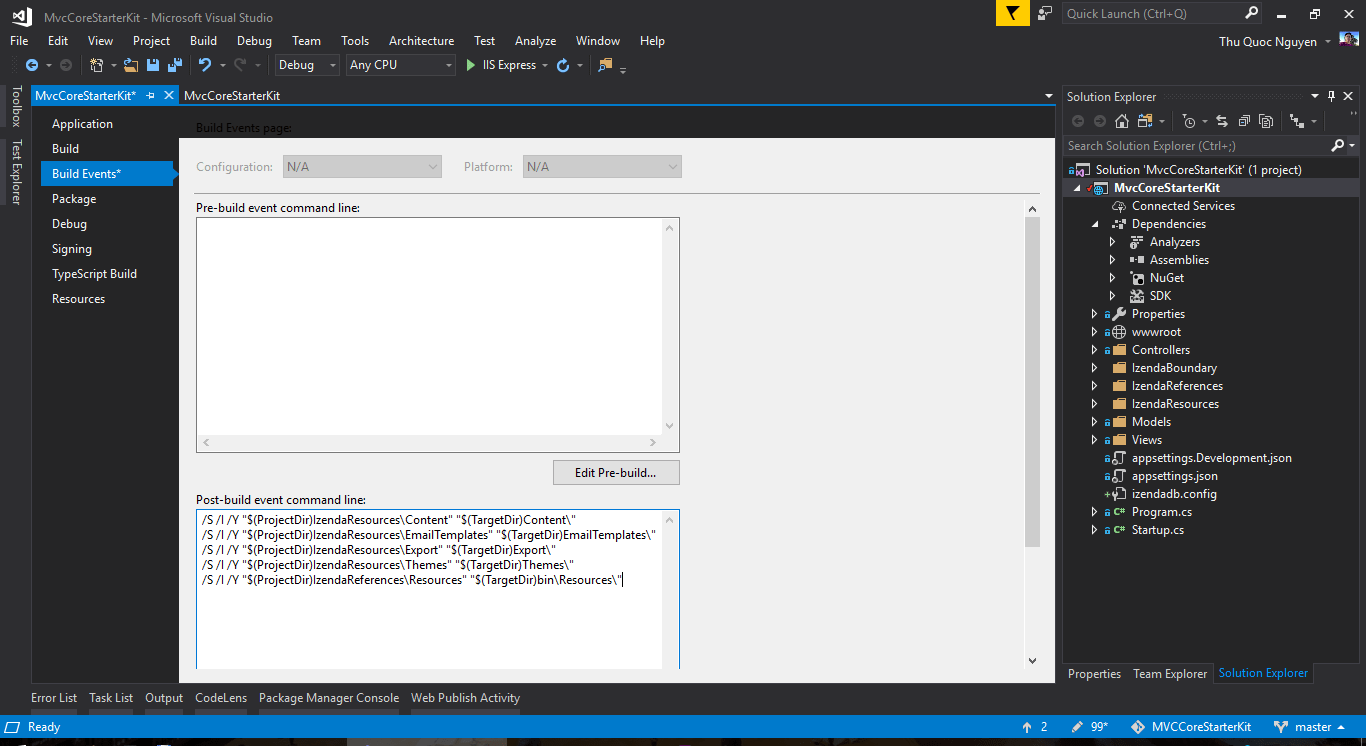Click Sync with Active Document icon
This screenshot has height=746, width=1366.
click(1222, 120)
